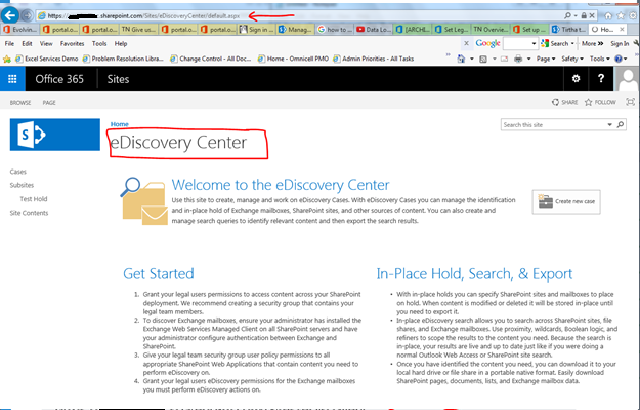The image size is (640, 410).
Task: Open the Safety dropdown menu
Action: point(573,59)
